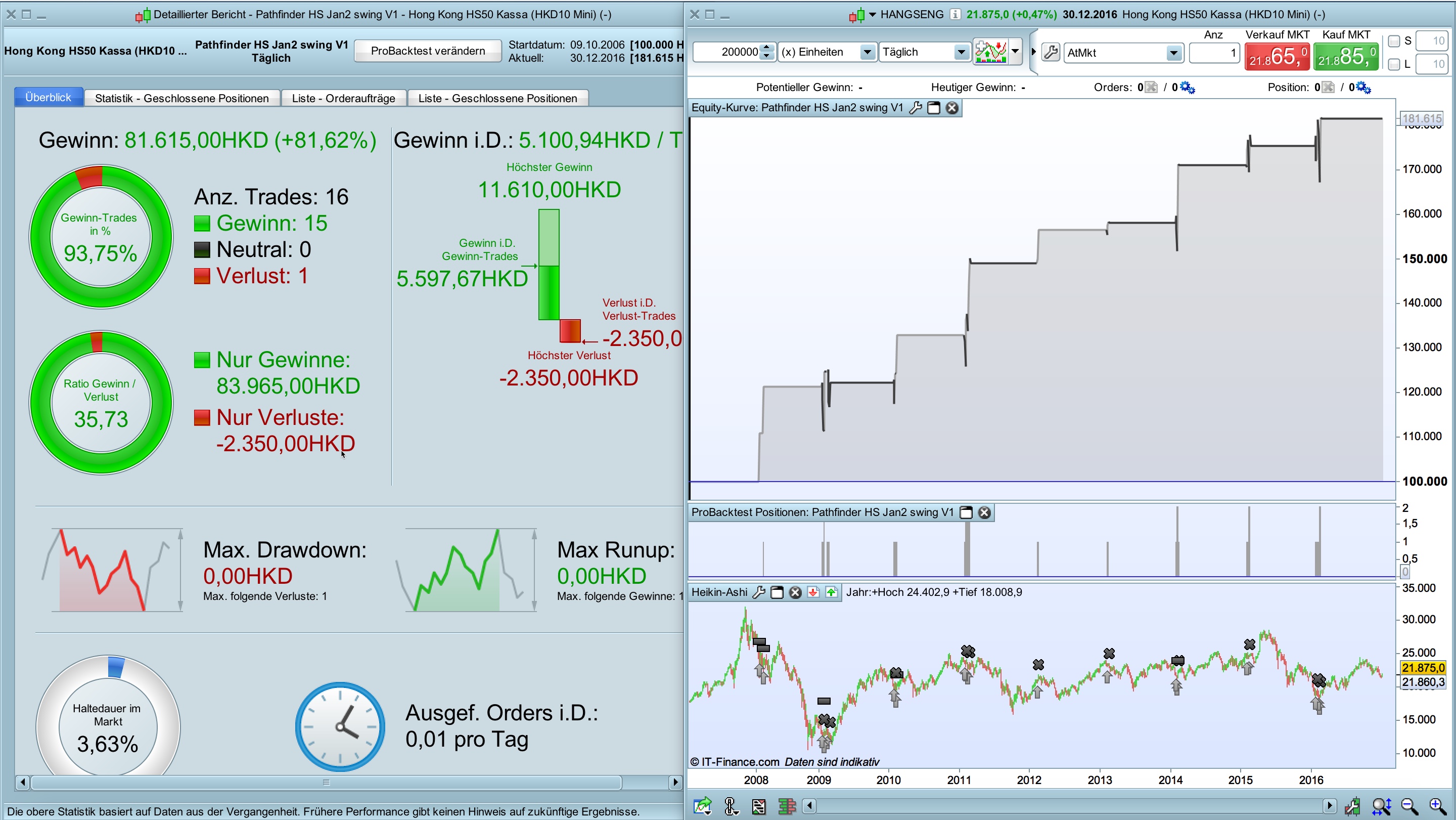Click the auto-fit zoom magnifier icon
This screenshot has height=820, width=1456.
pos(1381,806)
